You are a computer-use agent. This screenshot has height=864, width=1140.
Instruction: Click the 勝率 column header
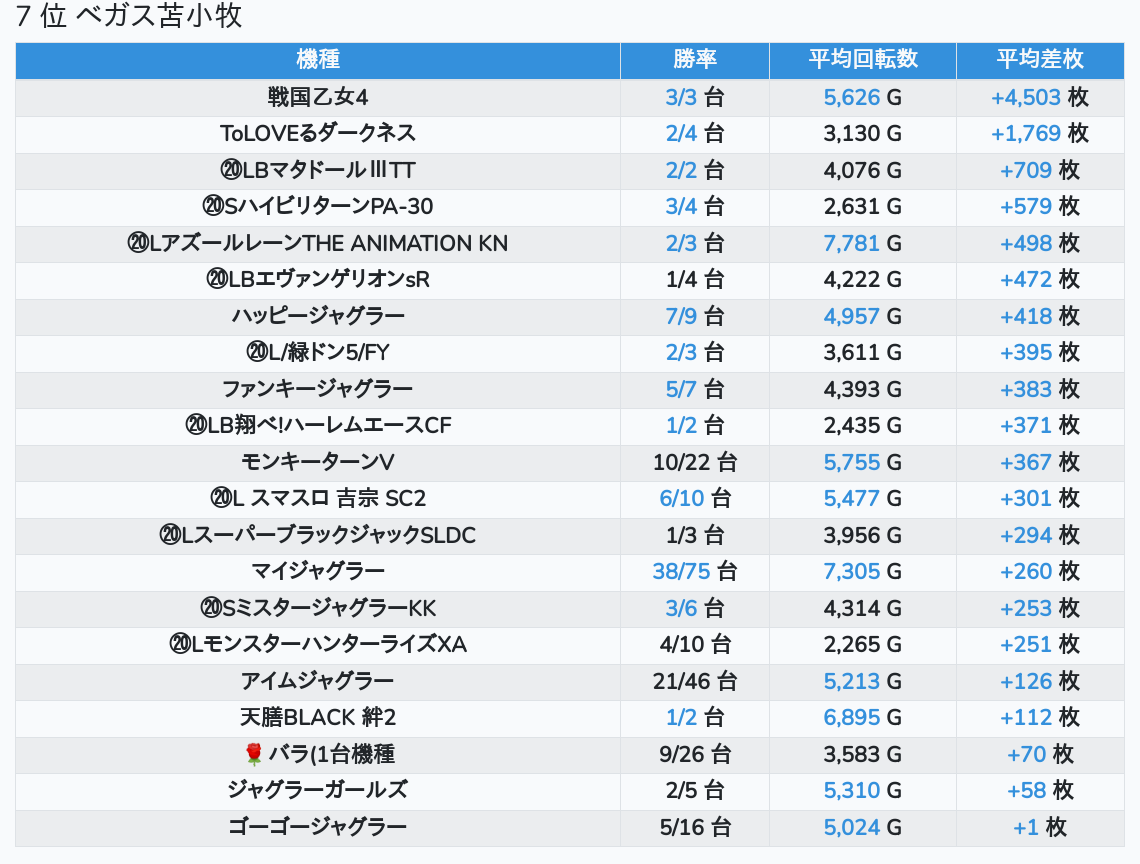(x=695, y=60)
